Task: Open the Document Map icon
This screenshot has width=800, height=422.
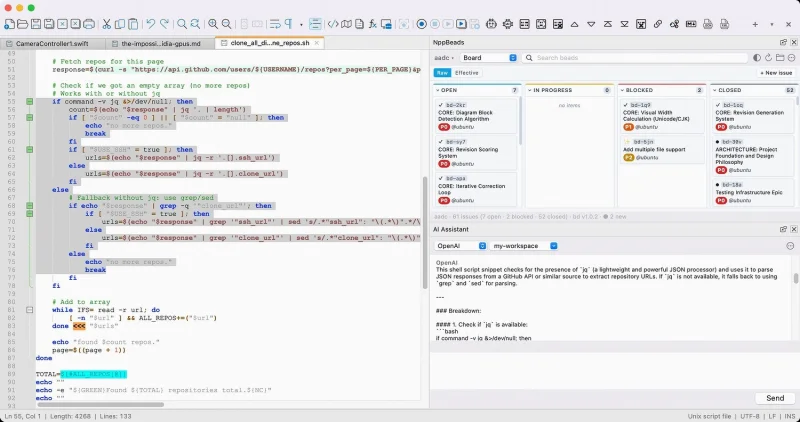Action: (346, 24)
